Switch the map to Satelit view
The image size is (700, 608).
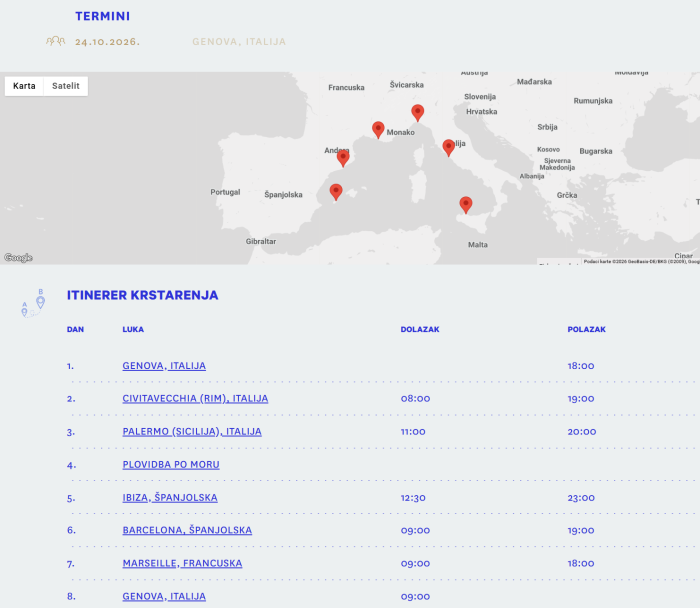(x=66, y=86)
